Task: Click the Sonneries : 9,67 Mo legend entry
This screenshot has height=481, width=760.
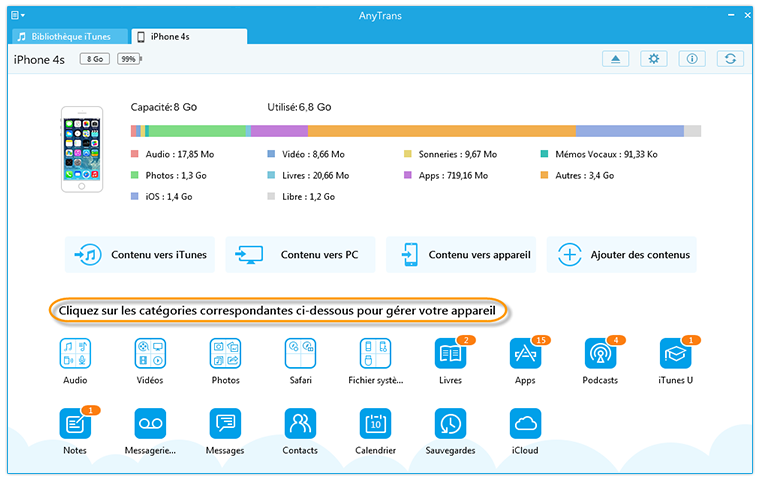Action: click(x=451, y=154)
